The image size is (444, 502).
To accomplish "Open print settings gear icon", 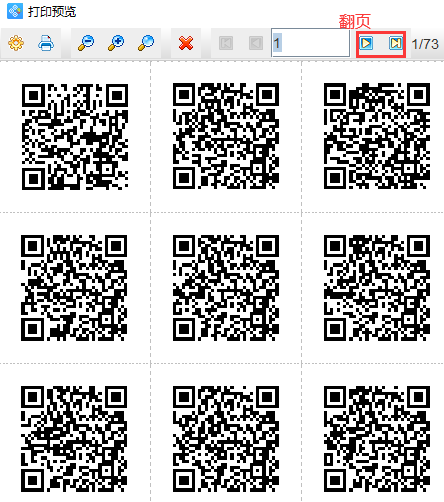I will click(x=16, y=43).
